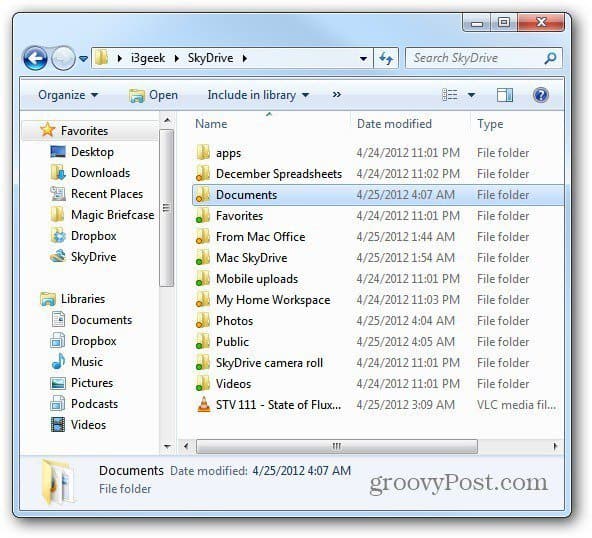Click the Open toolbar button
The height and width of the screenshot is (538, 592).
[153, 95]
